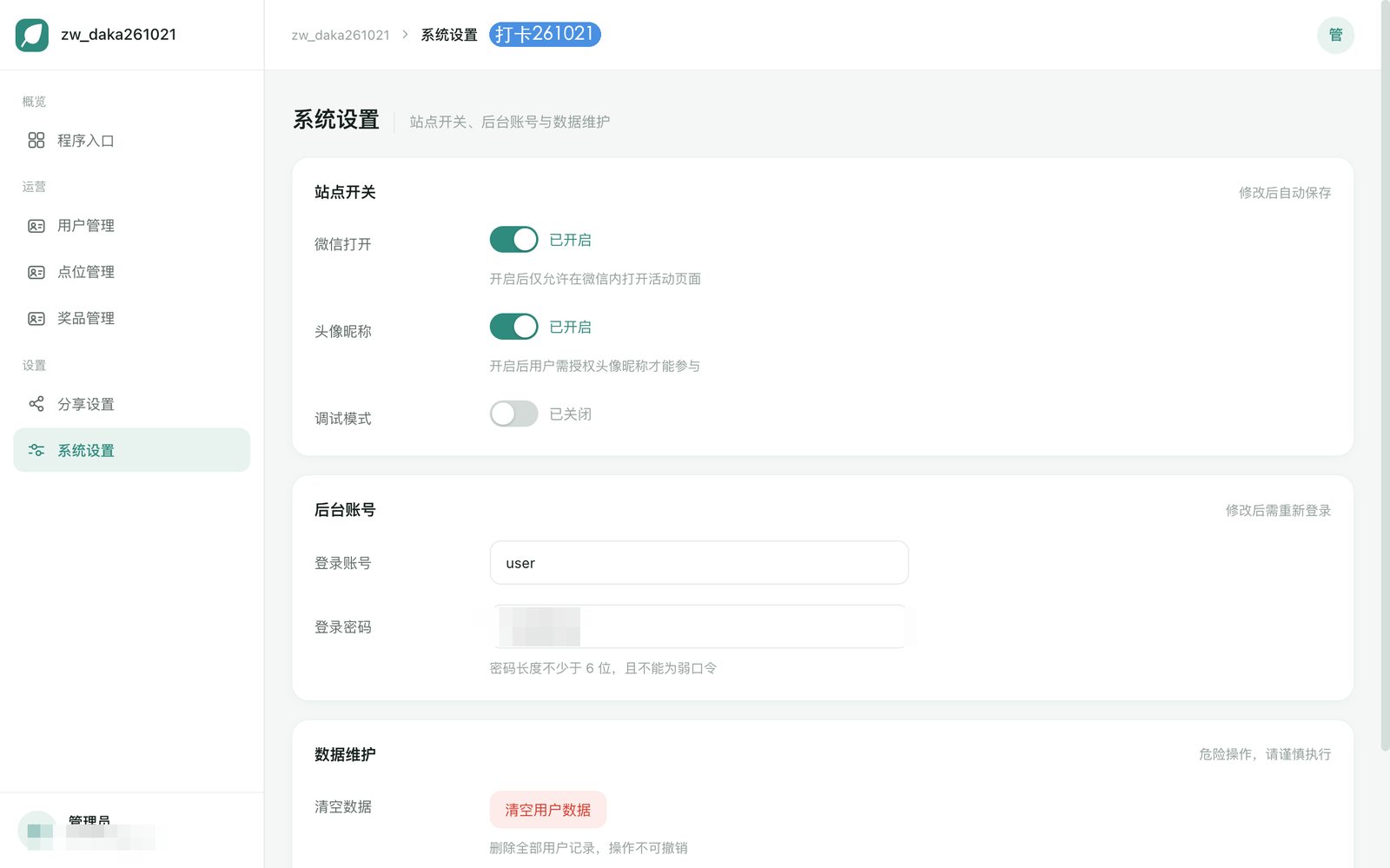Click the 已关闭 status label

pyautogui.click(x=570, y=414)
